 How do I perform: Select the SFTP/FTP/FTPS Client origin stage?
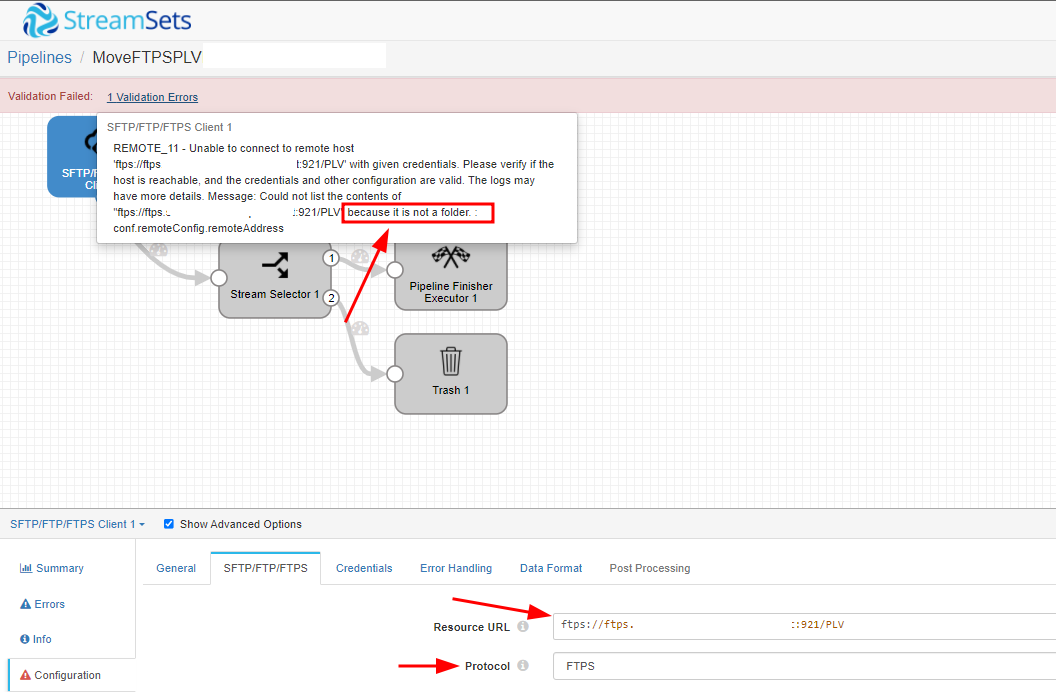tap(72, 157)
